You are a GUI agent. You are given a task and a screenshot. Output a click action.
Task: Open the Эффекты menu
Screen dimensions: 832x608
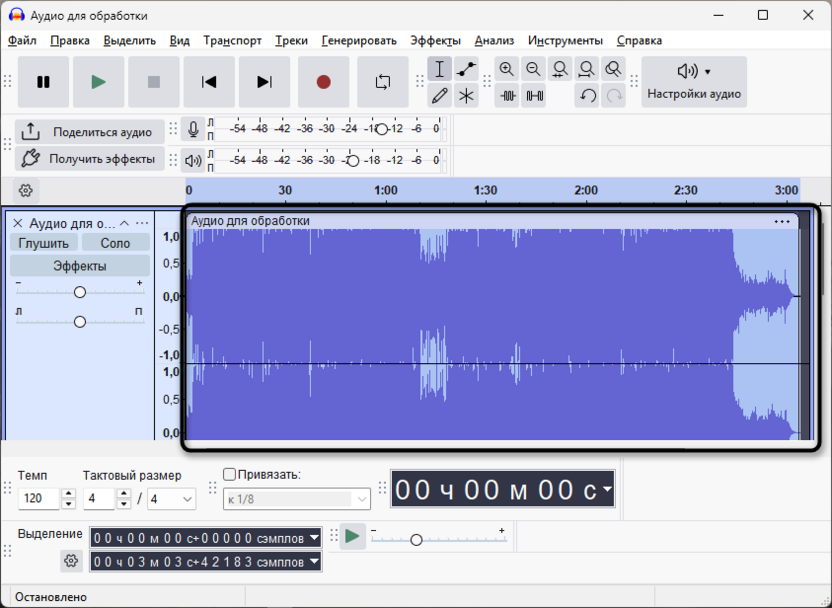[435, 40]
